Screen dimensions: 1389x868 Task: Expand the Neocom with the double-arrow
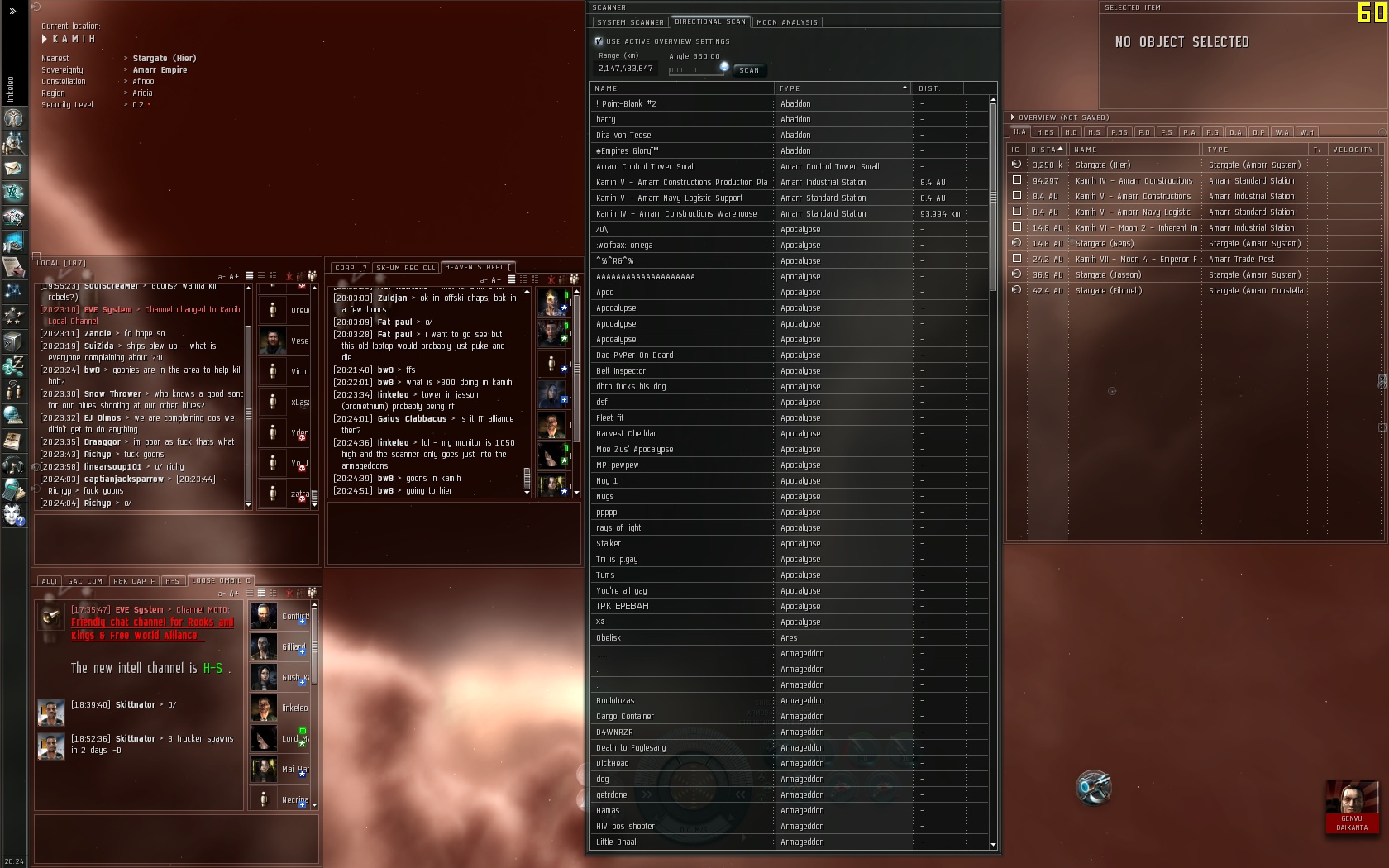pos(12,11)
